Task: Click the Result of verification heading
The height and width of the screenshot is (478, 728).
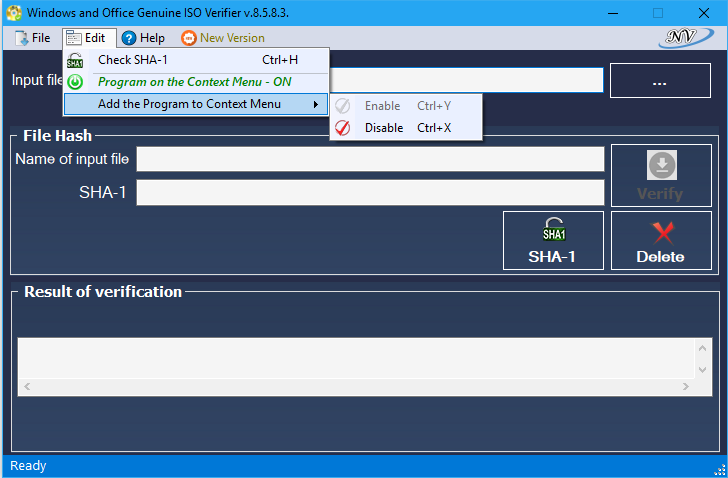Action: click(103, 292)
